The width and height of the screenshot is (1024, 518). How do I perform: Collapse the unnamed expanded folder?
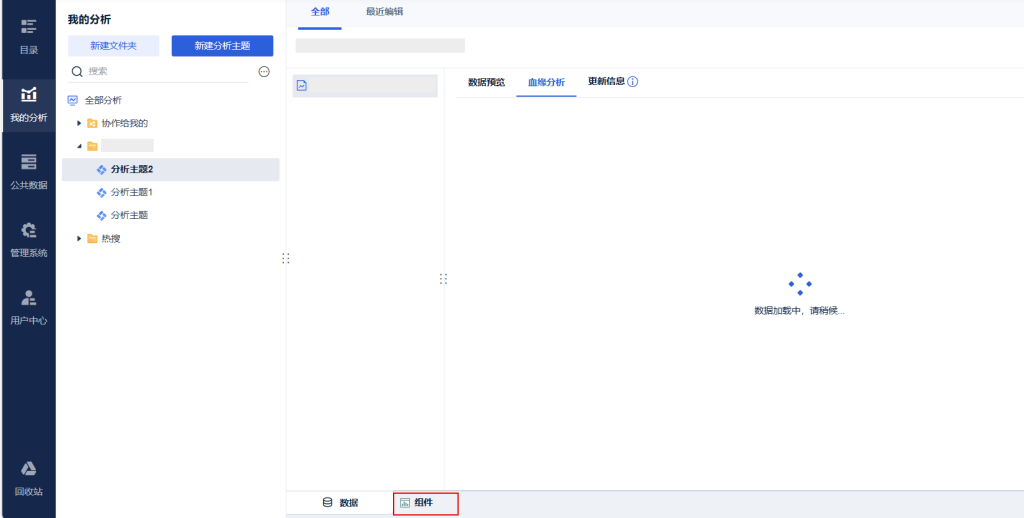point(79,146)
